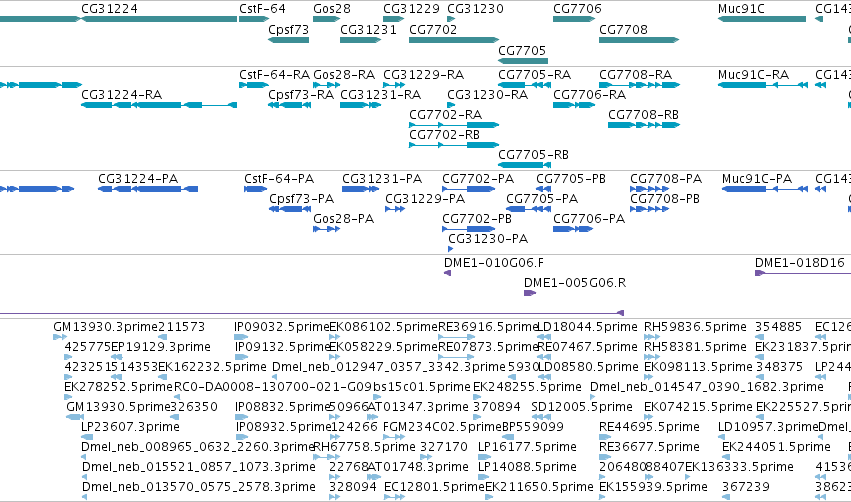Select transcript Cpsf73-RA
851x502 pixels.
click(x=289, y=105)
